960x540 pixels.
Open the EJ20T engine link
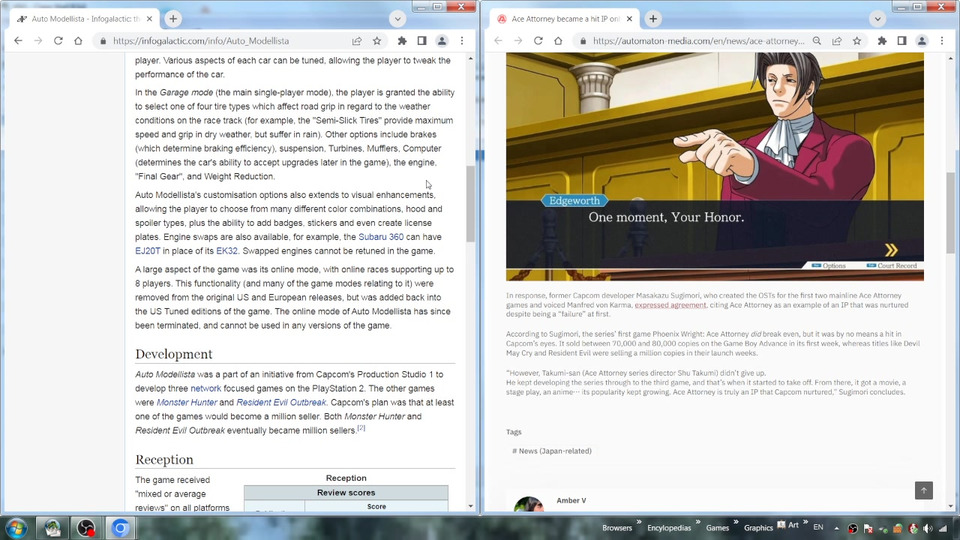148,251
